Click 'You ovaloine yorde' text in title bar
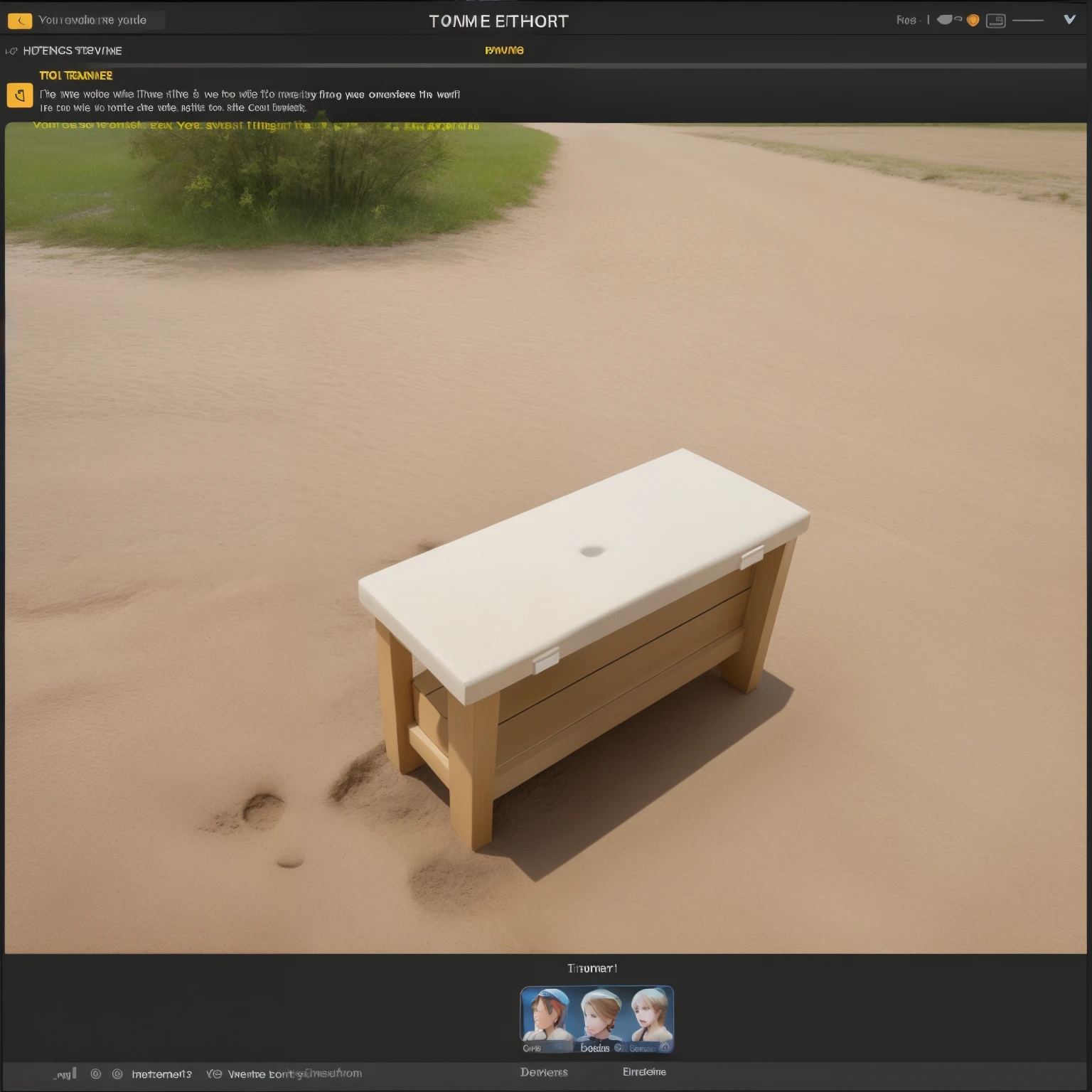The height and width of the screenshot is (1092, 1092). point(92,20)
